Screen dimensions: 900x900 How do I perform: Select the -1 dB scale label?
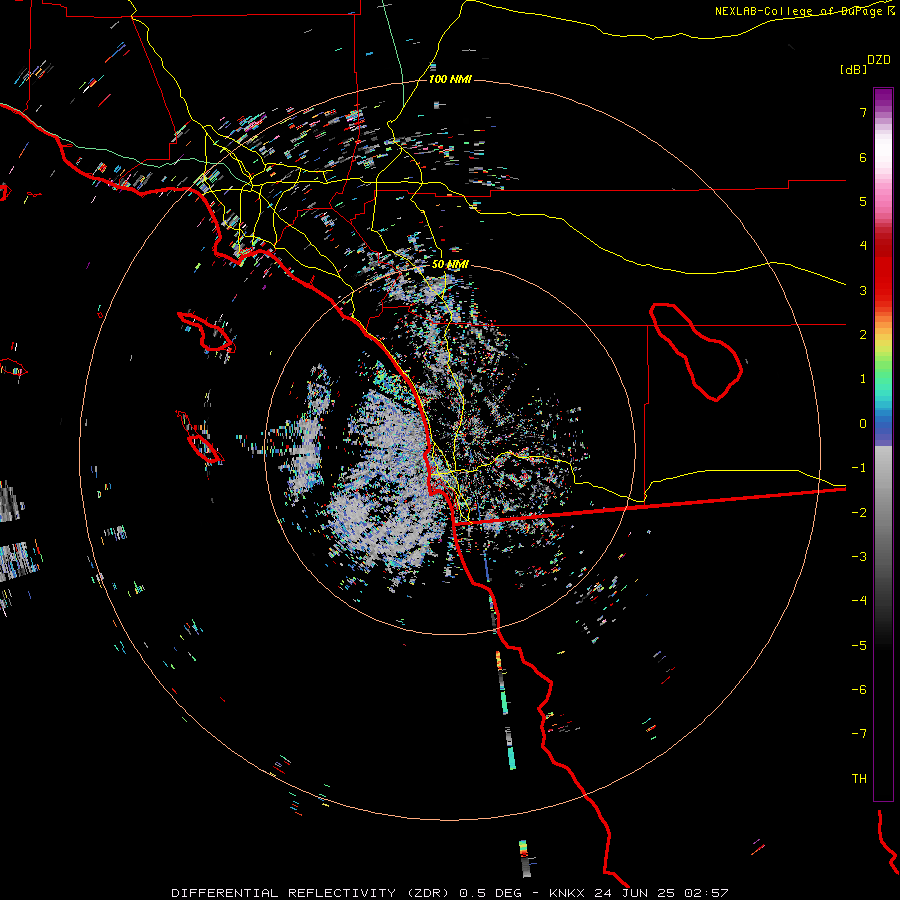(x=859, y=468)
